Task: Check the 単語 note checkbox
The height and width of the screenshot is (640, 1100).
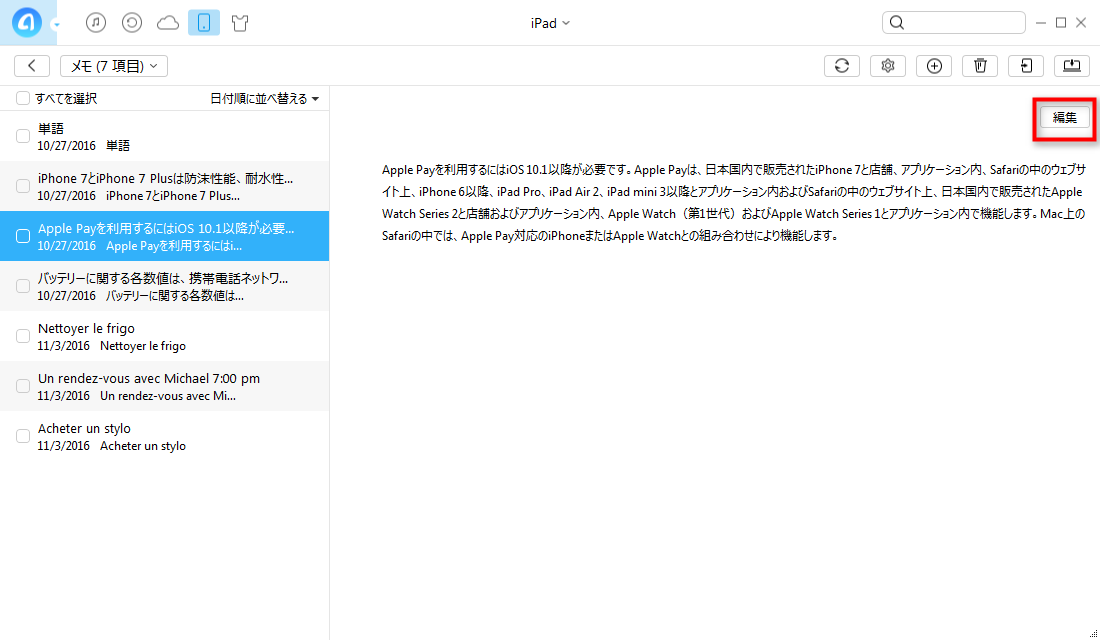Action: 22,136
